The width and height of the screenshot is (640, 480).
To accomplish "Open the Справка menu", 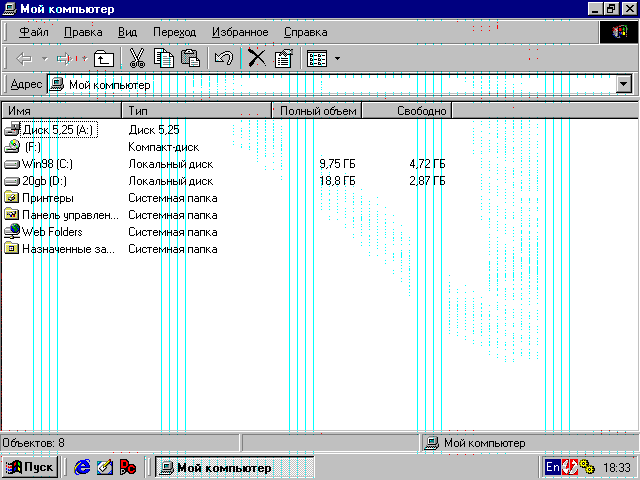I will [x=305, y=32].
